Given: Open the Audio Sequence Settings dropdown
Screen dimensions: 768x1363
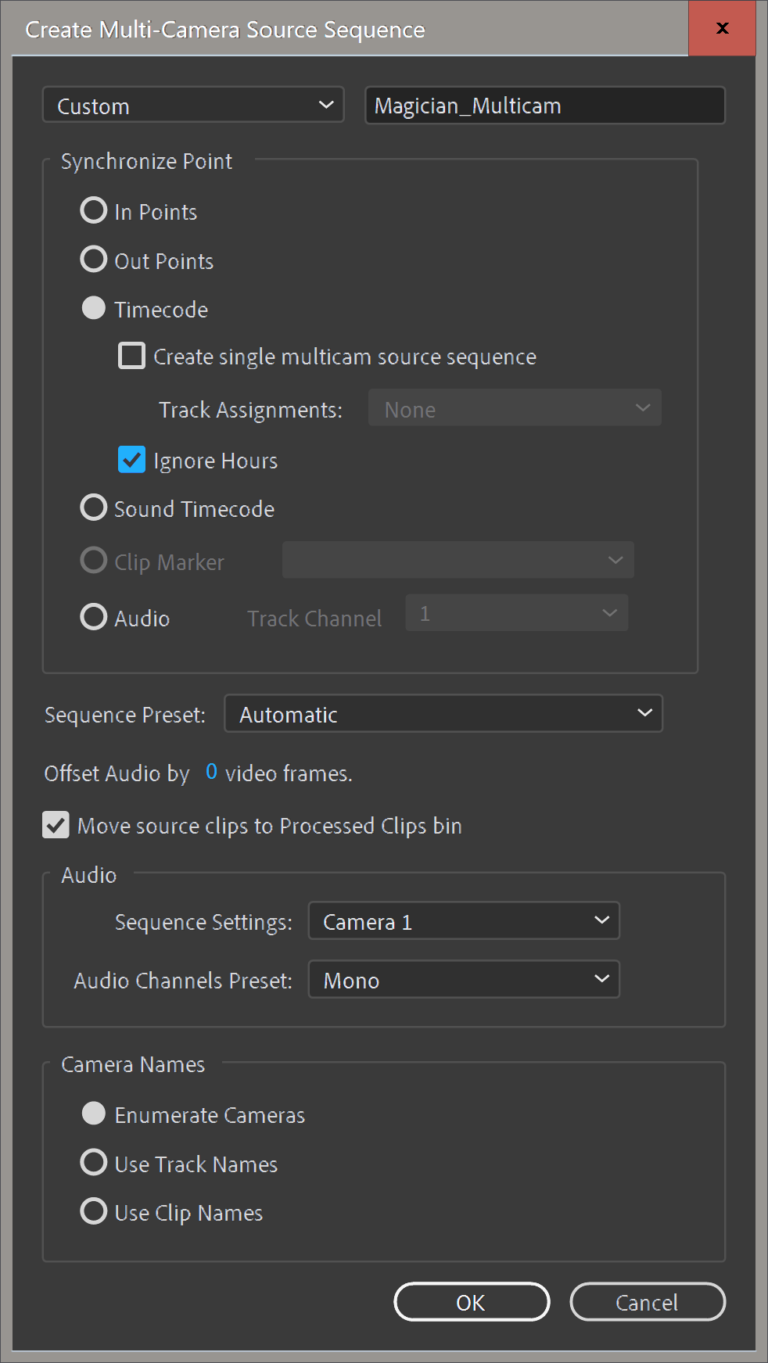Looking at the screenshot, I should 463,920.
